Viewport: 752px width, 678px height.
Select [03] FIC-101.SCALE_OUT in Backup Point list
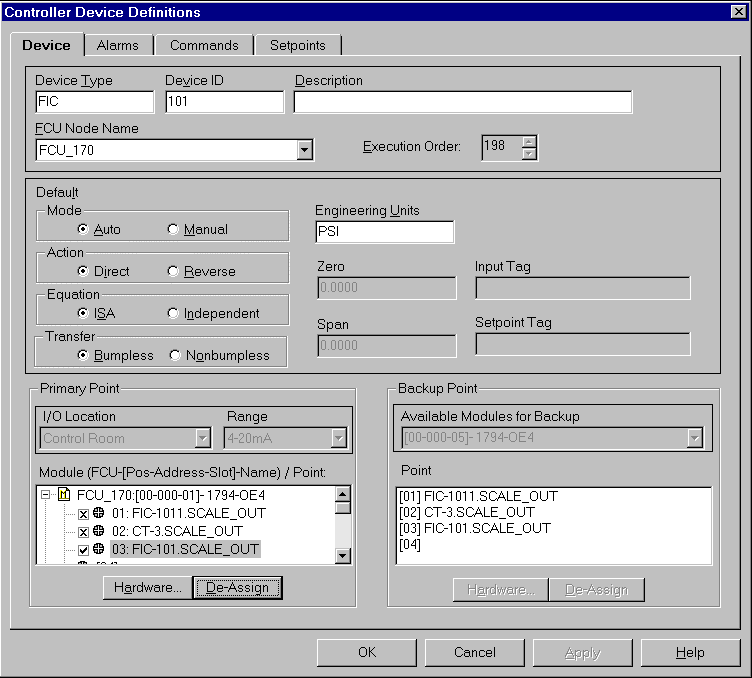point(475,528)
